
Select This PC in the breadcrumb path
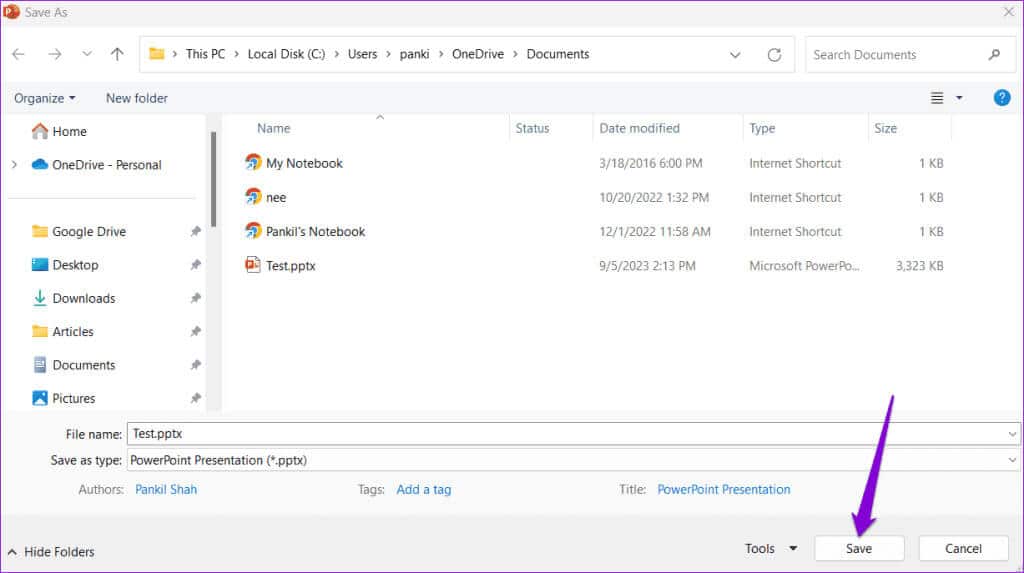(205, 54)
